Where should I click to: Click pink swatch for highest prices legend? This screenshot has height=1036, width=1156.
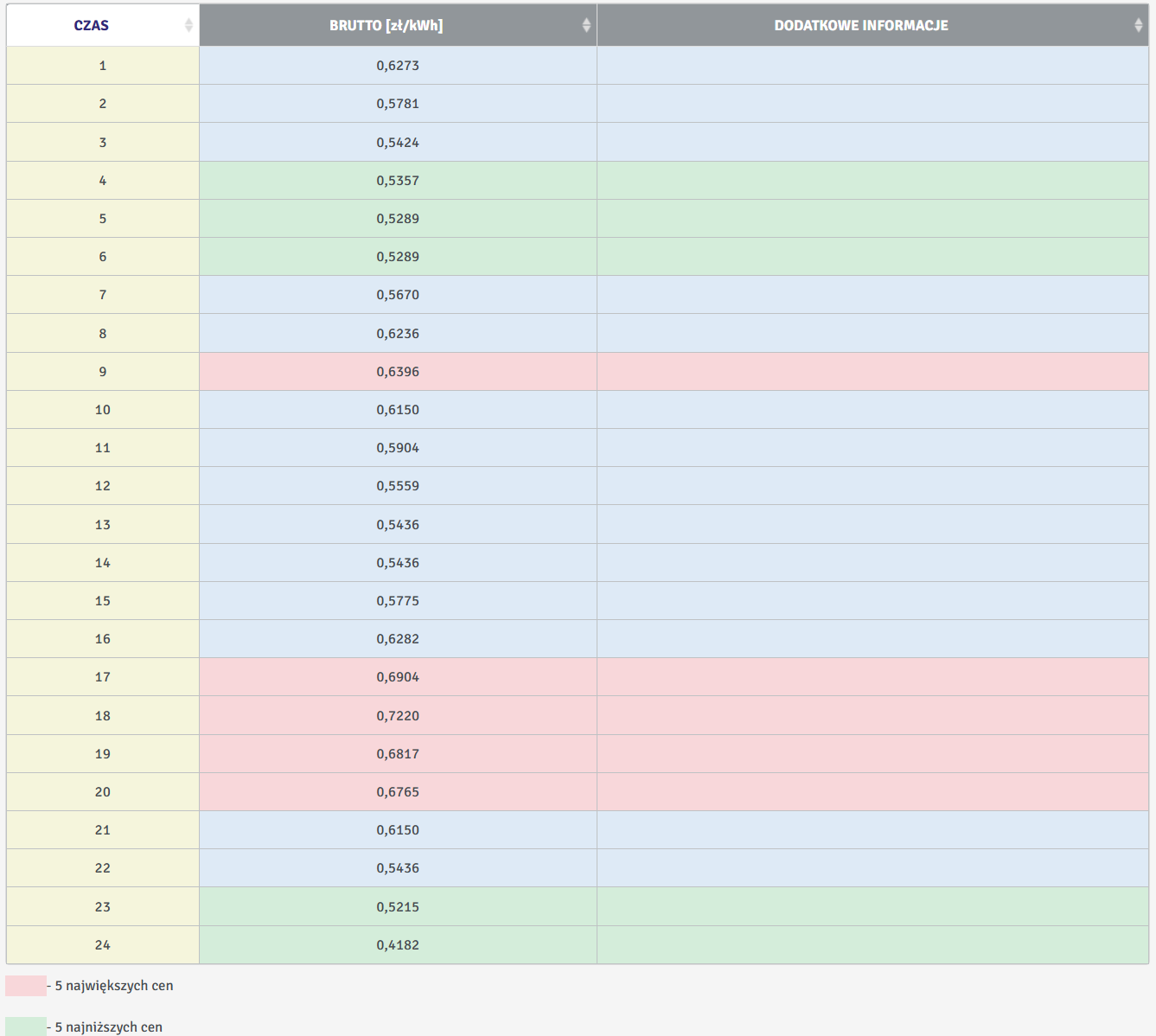(x=26, y=986)
